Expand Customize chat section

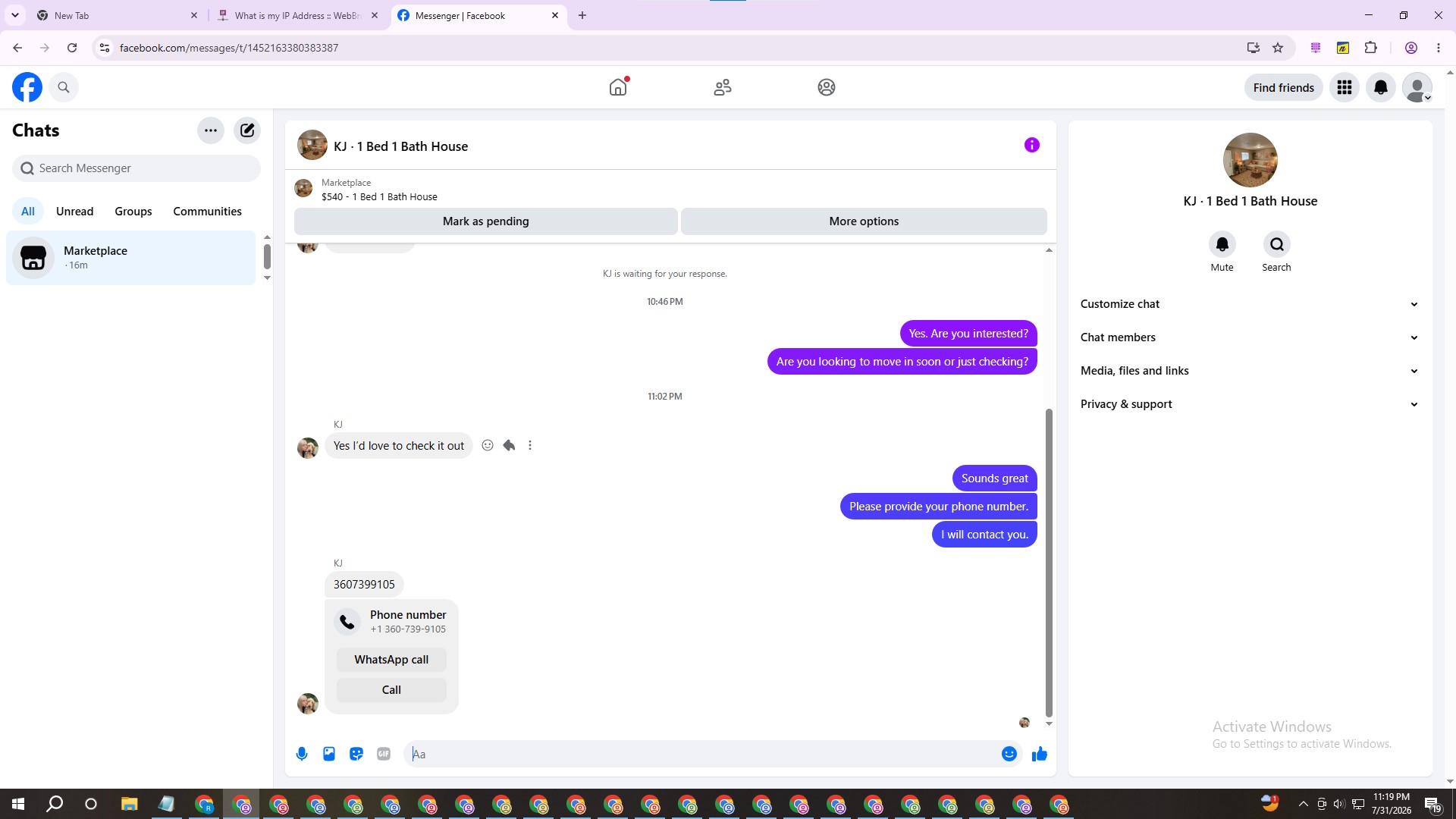[1250, 304]
